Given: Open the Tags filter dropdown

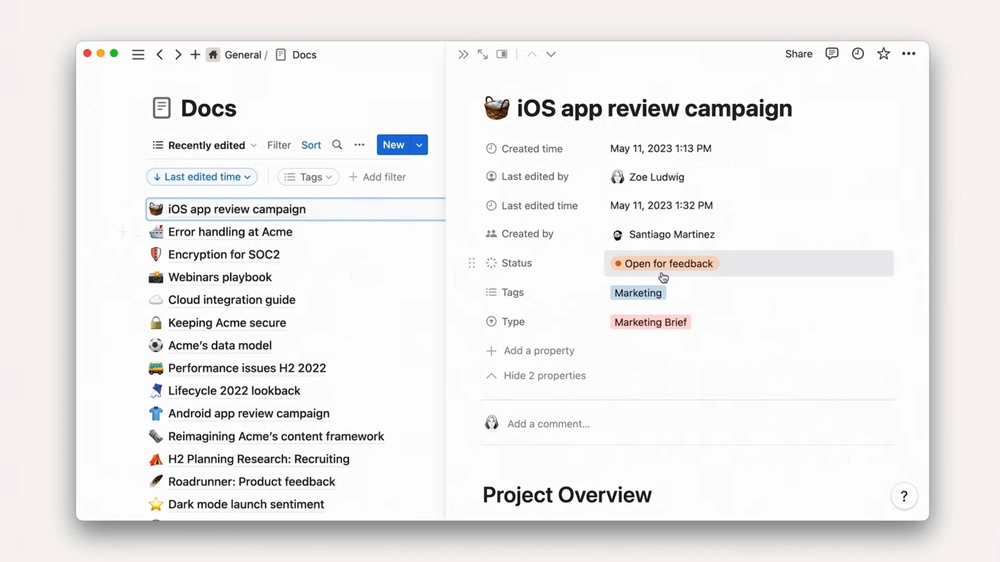Looking at the screenshot, I should coord(309,177).
